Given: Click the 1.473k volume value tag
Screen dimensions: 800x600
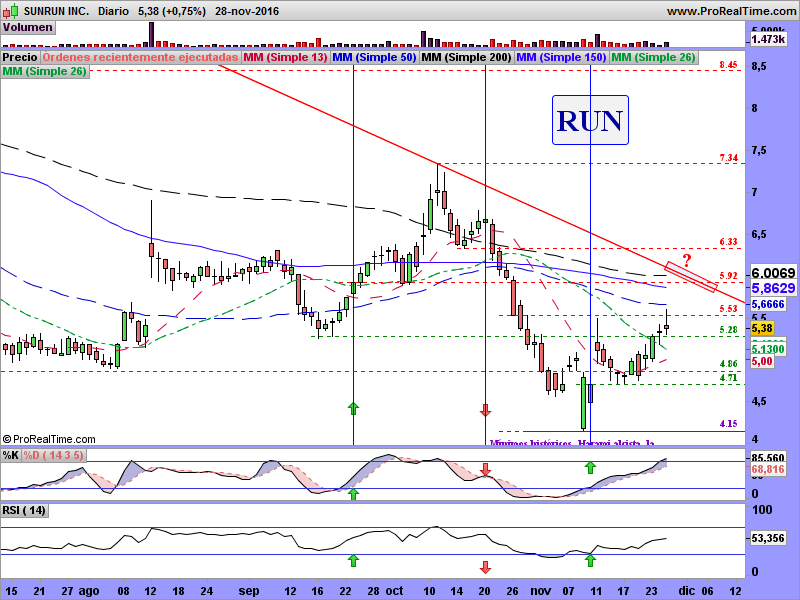Looking at the screenshot, I should pos(768,39).
